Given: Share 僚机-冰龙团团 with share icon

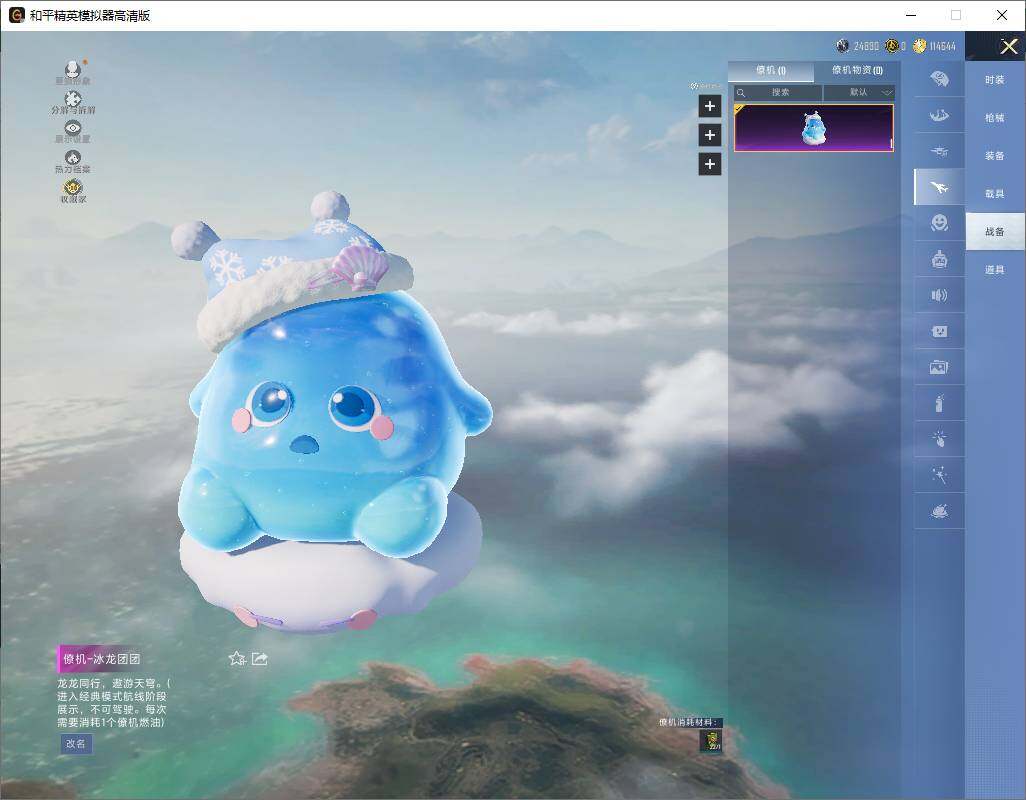Looking at the screenshot, I should [x=259, y=658].
